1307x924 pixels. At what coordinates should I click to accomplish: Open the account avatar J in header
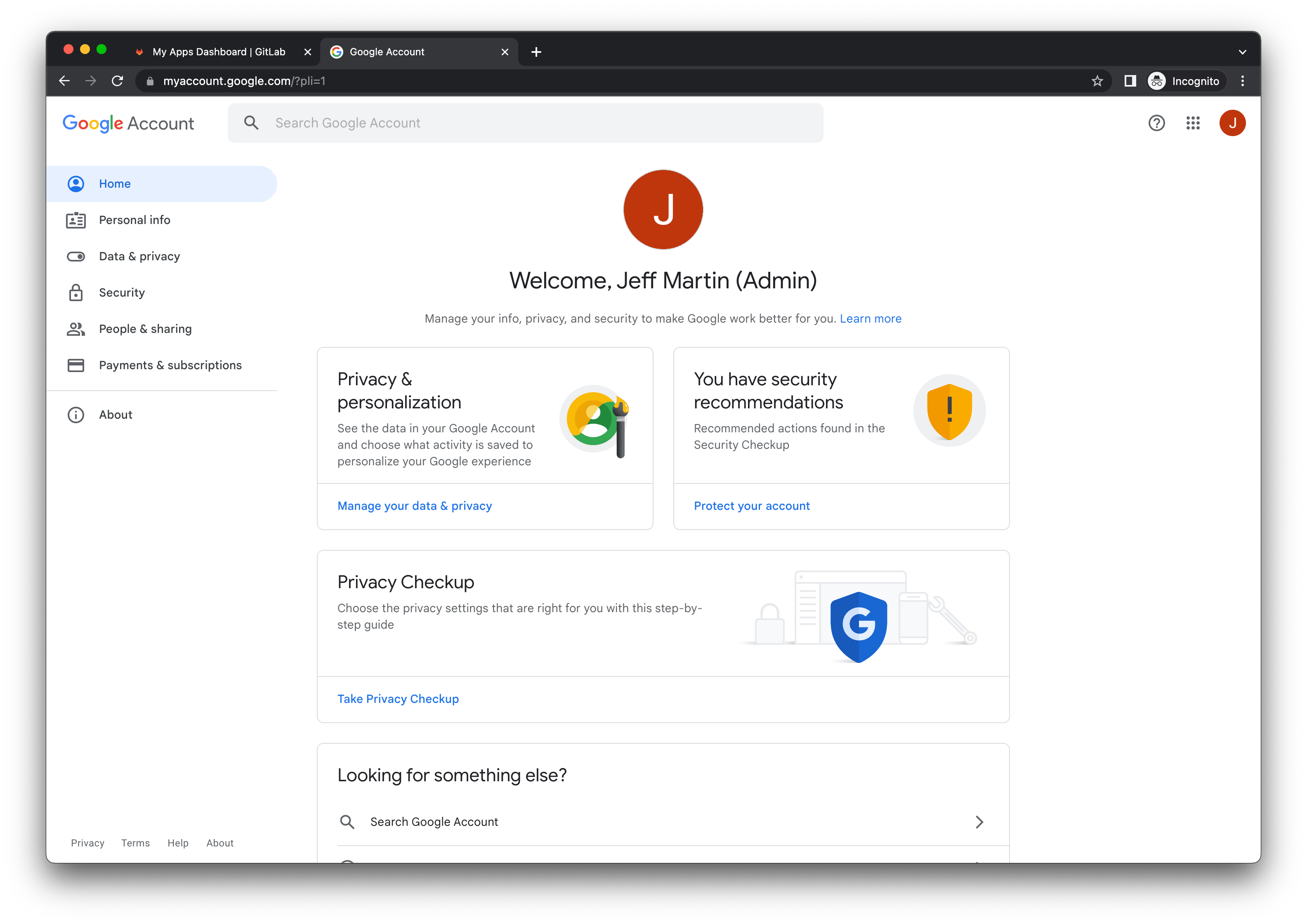click(x=1232, y=123)
